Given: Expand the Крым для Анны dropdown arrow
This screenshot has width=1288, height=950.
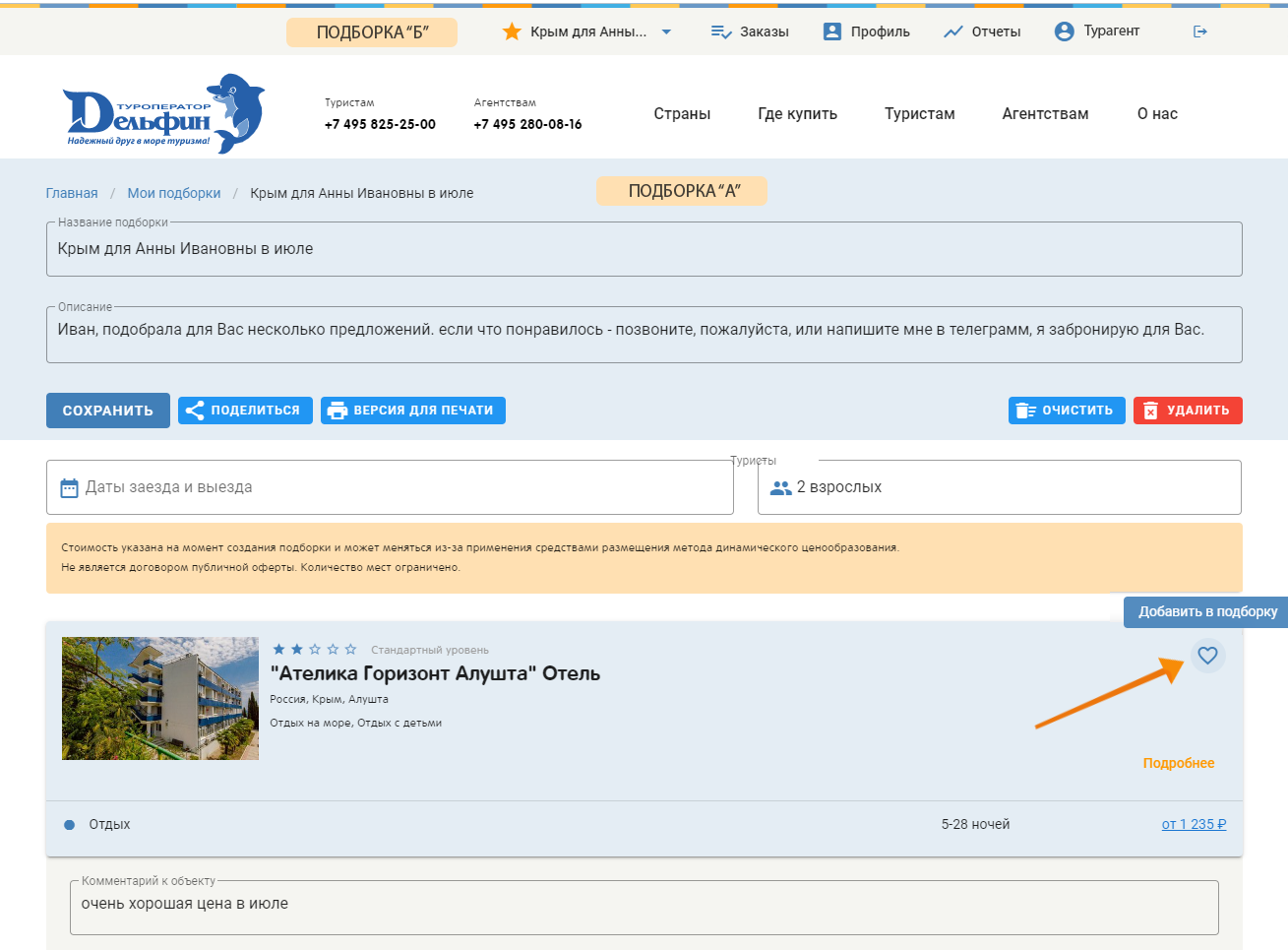Looking at the screenshot, I should tap(666, 32).
